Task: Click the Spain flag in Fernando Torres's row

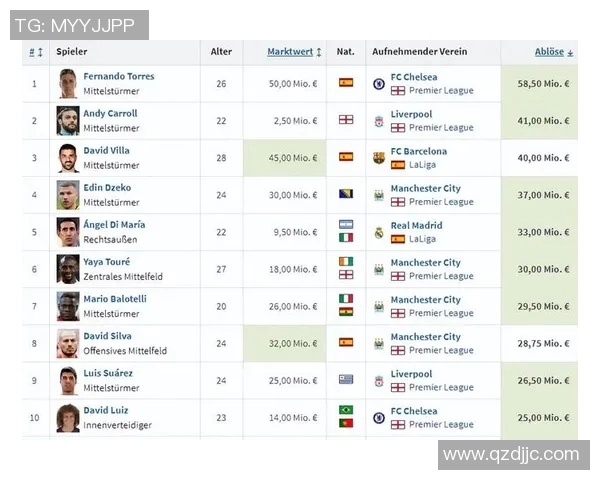Action: pos(346,83)
